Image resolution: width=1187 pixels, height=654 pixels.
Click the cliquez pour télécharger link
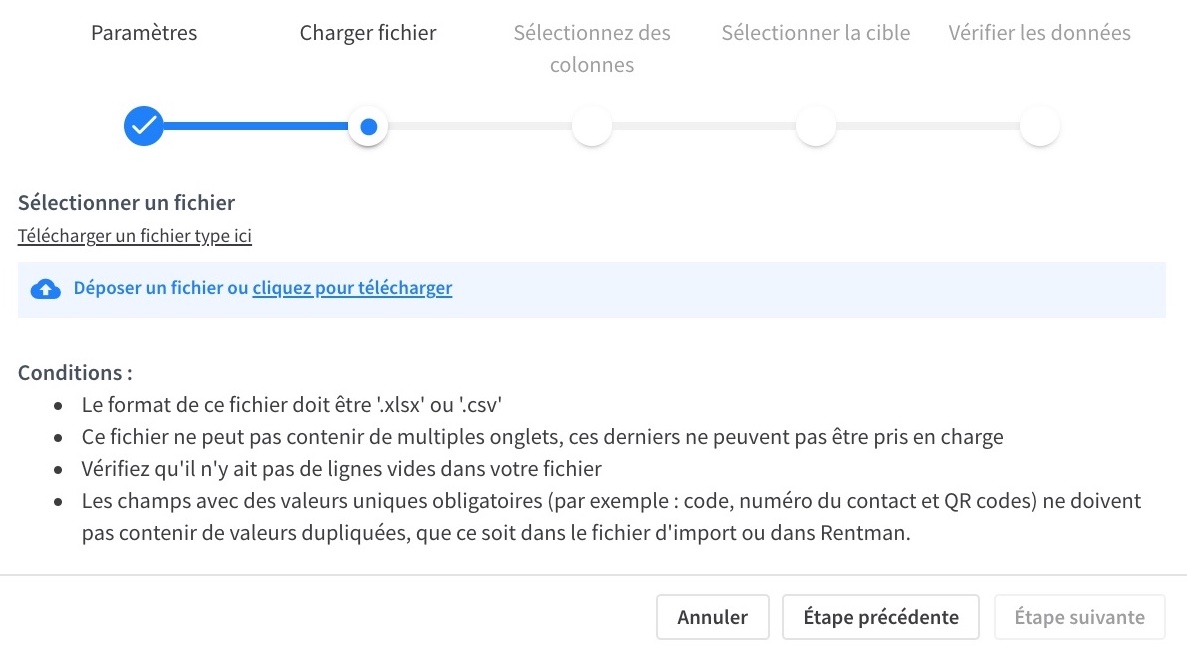(352, 288)
